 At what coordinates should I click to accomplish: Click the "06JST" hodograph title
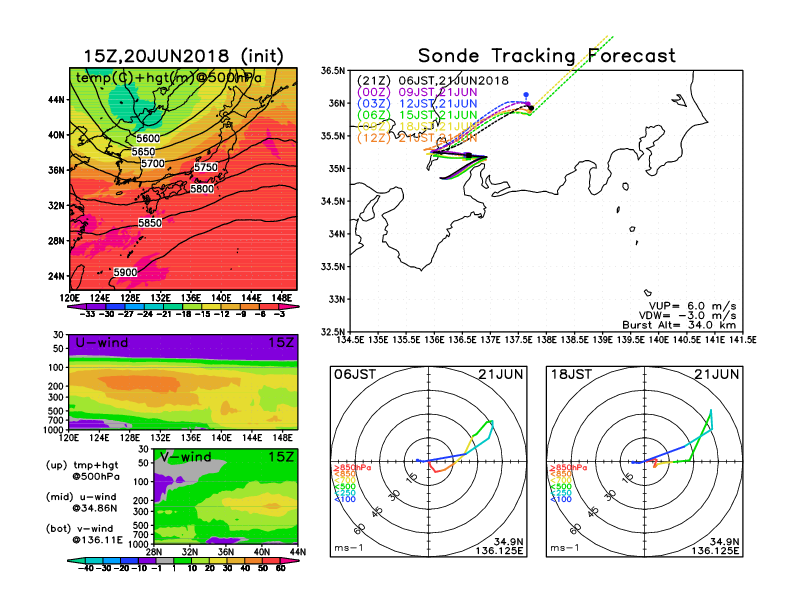(355, 375)
